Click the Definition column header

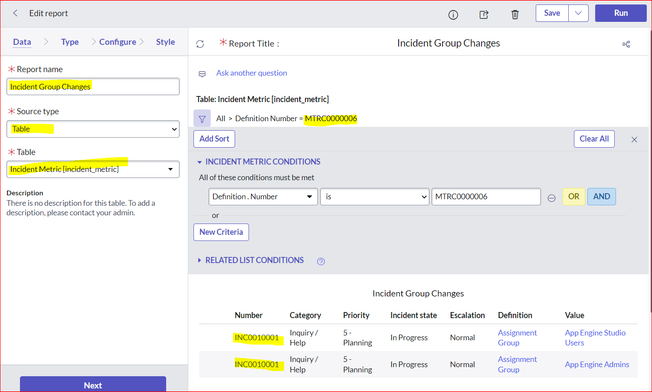coord(515,315)
